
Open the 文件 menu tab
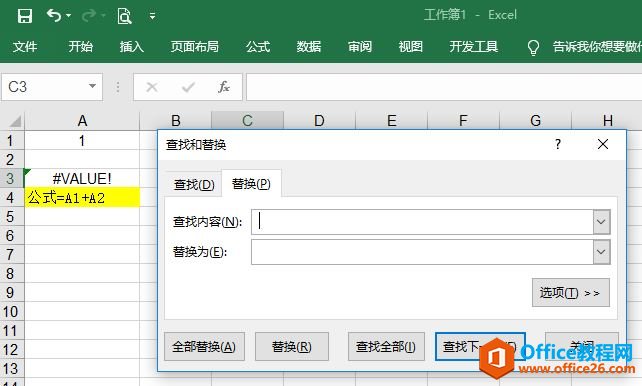tap(25, 47)
